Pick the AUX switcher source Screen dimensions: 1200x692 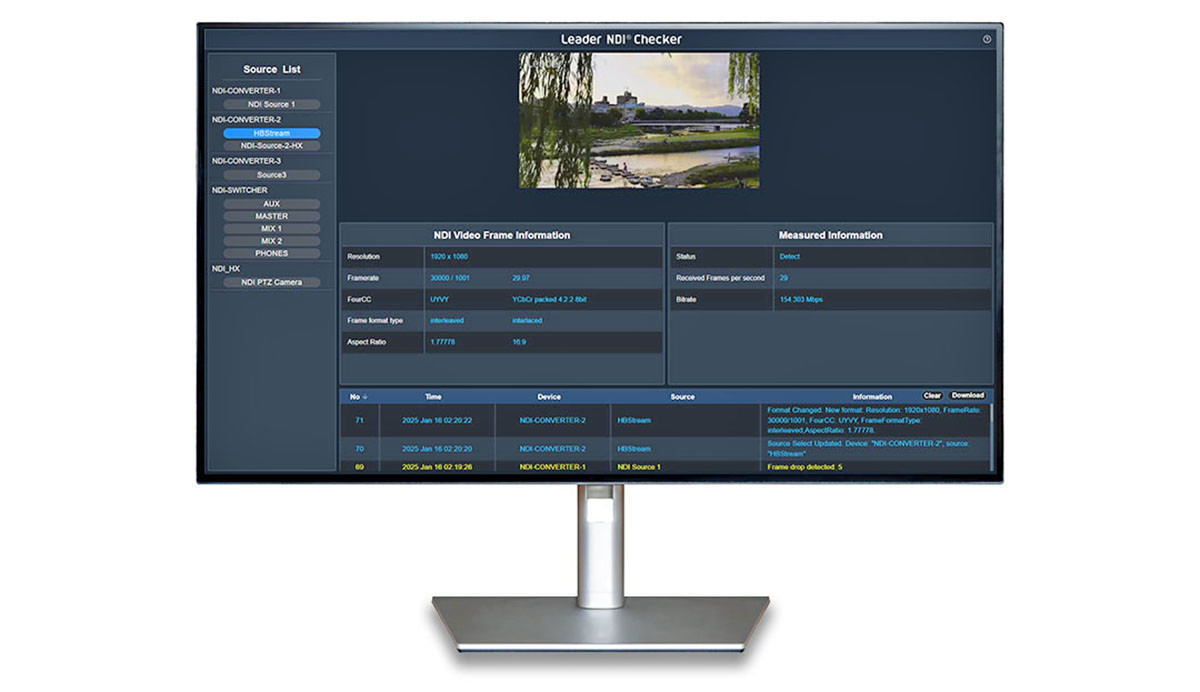(271, 204)
